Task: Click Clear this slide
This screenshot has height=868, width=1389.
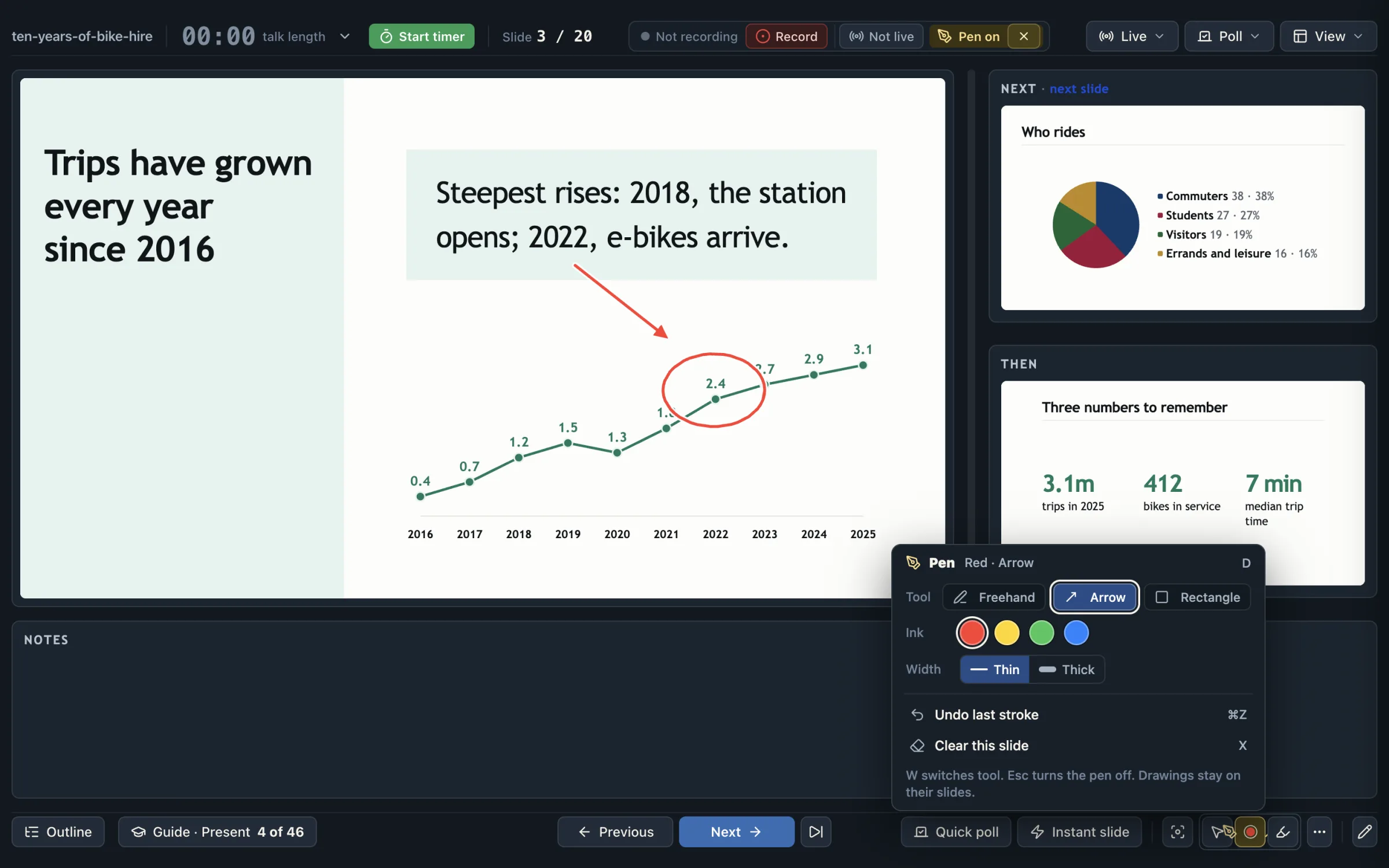Action: (x=1078, y=745)
